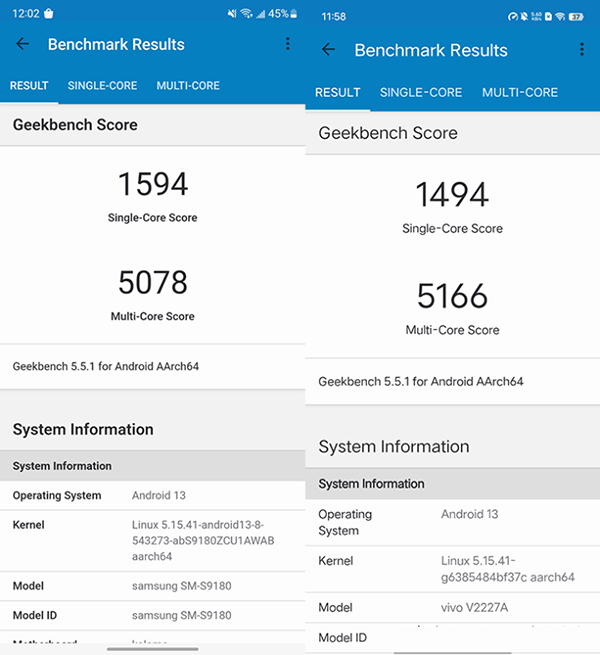This screenshot has width=600, height=655.
Task: Tap the Wi-Fi icon in left status bar
Action: (245, 14)
